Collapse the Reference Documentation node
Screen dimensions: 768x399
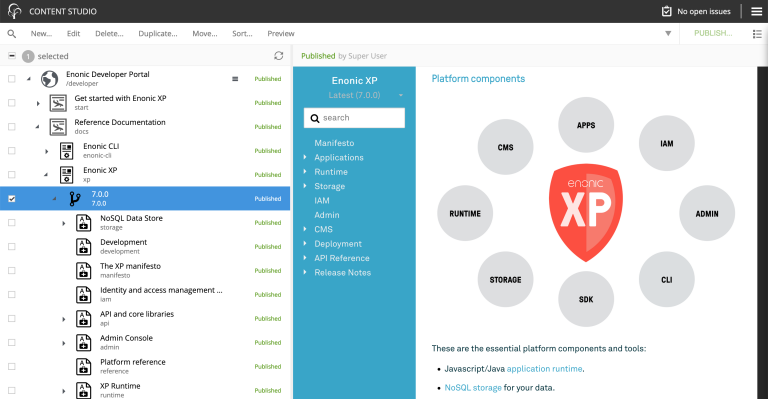(38, 127)
